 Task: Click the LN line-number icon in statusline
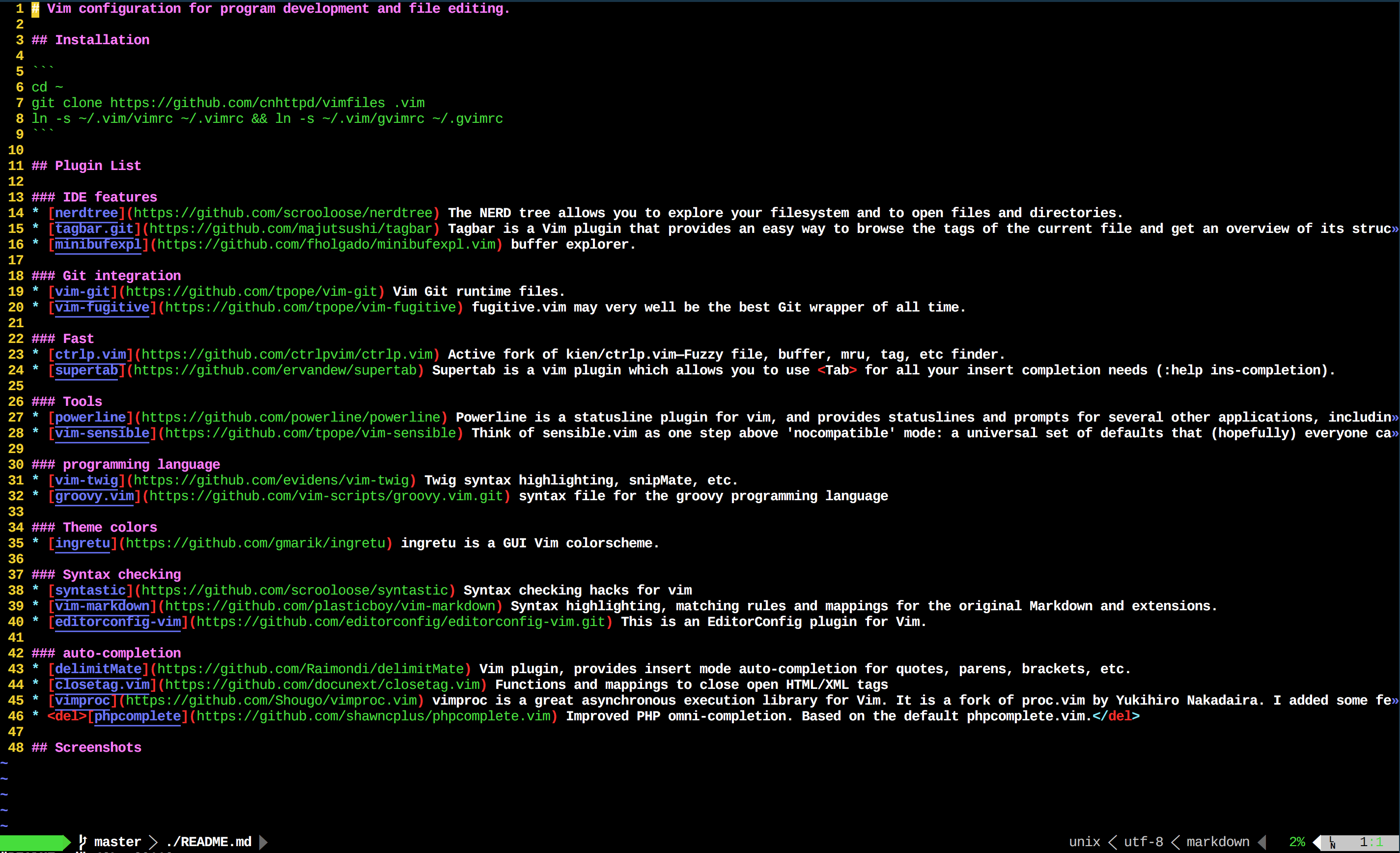[1332, 843]
